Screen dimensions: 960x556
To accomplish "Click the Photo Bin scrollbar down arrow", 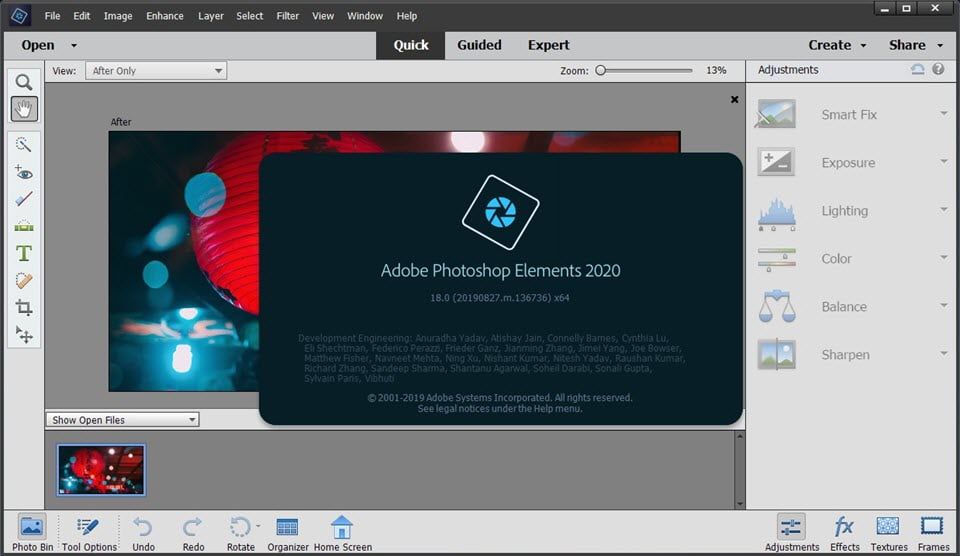I will pyautogui.click(x=740, y=504).
